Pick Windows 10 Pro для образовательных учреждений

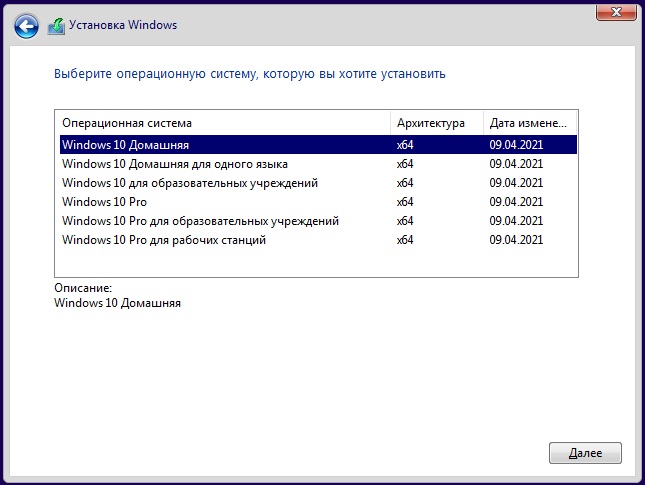318,220
